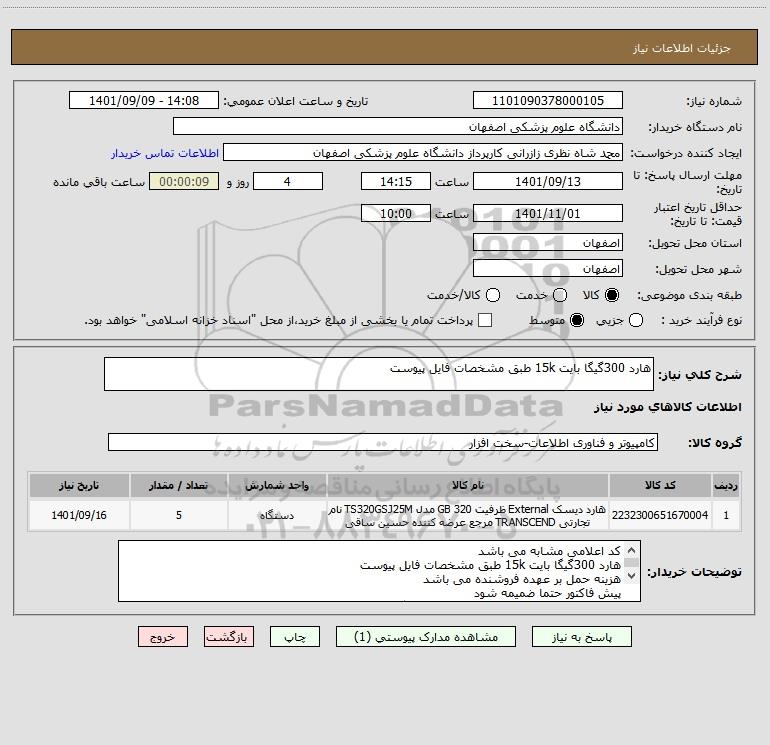Click the deadline time field 14:15
This screenshot has height=745, width=770.
coord(396,181)
